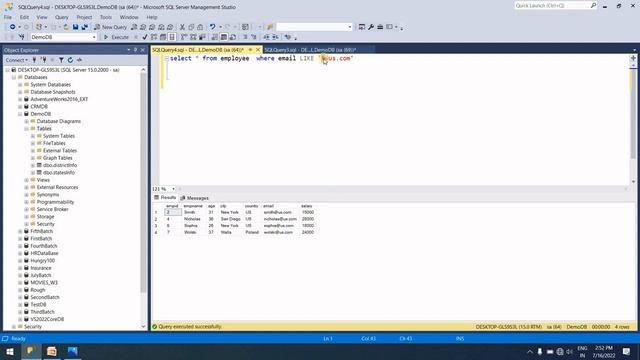Screen dimensions: 640x360
Task: Click the wrench Properties icon
Action: coord(371,27)
